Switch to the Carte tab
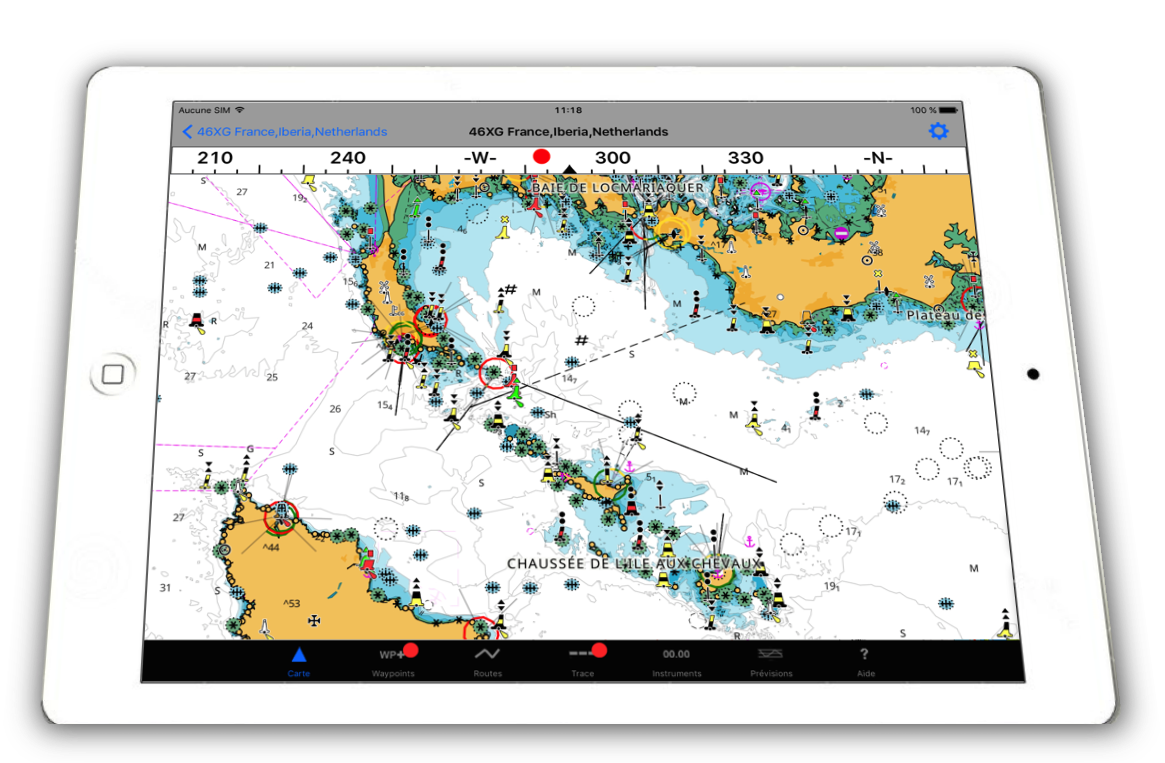Screen dimensions: 1165x763 click(299, 660)
